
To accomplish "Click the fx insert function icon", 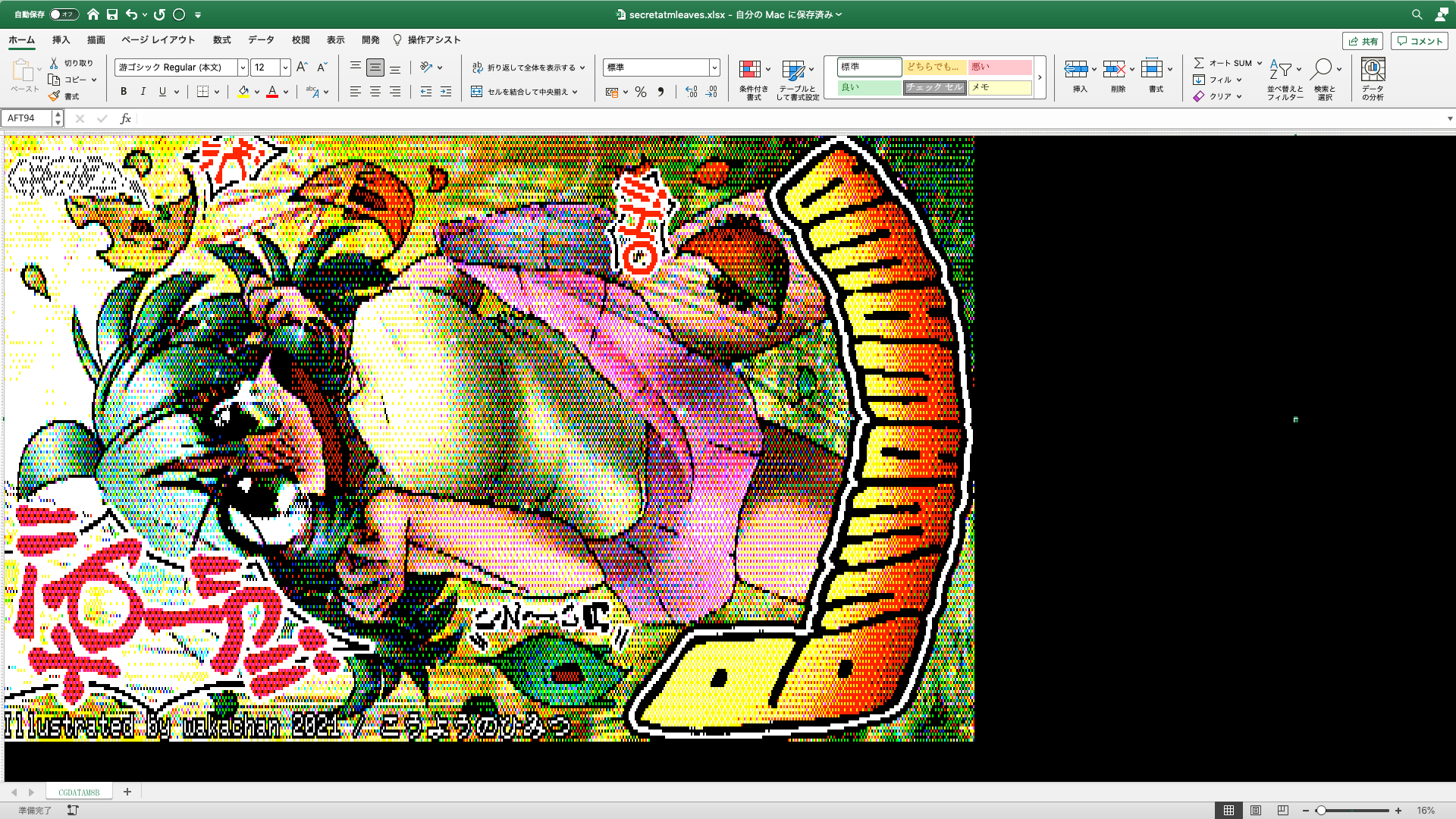I will (x=126, y=118).
